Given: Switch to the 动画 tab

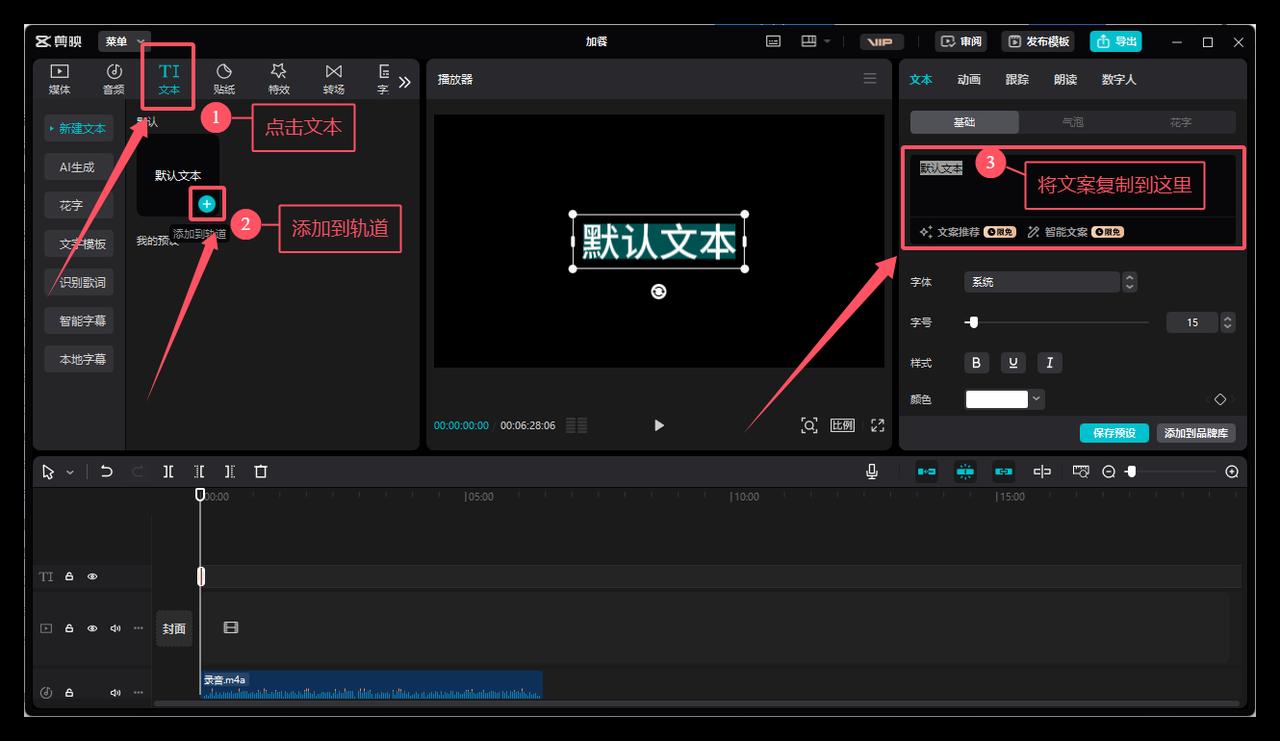Looking at the screenshot, I should tap(968, 79).
